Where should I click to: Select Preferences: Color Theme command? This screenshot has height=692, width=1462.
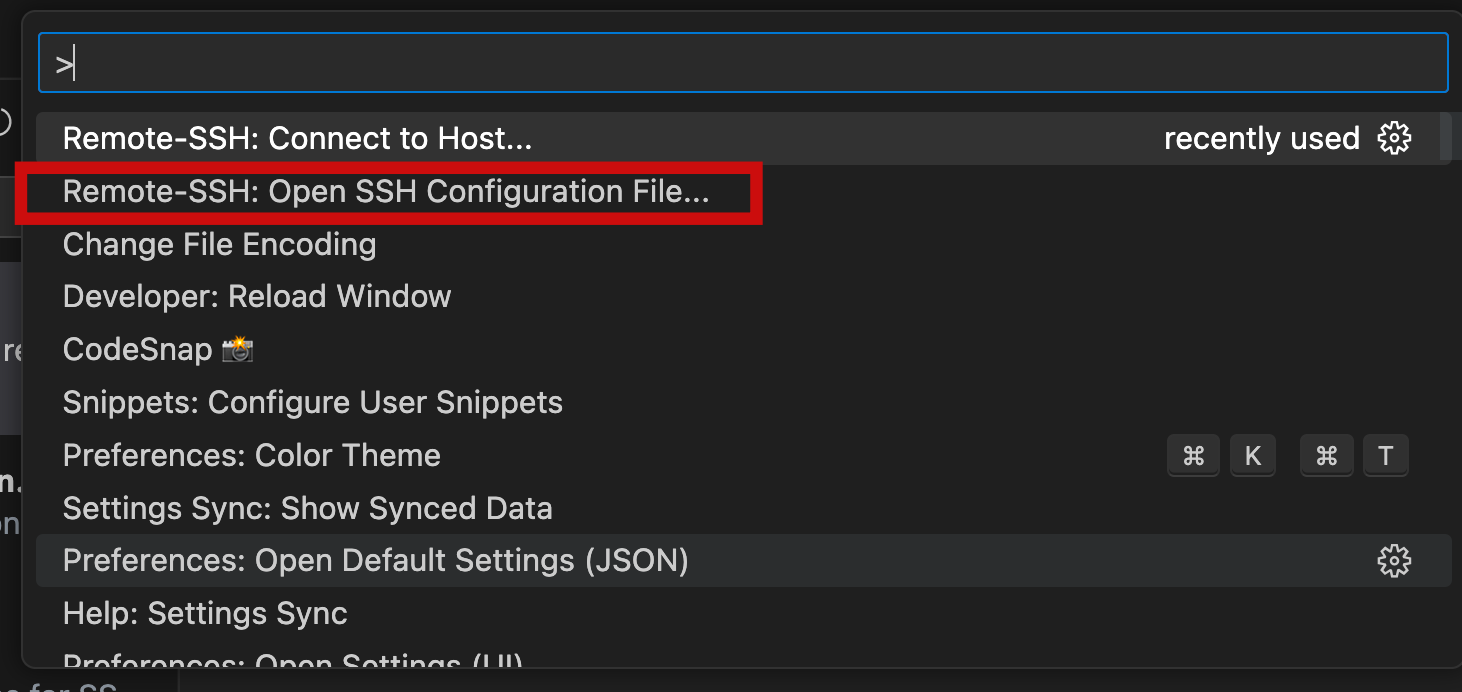(743, 455)
